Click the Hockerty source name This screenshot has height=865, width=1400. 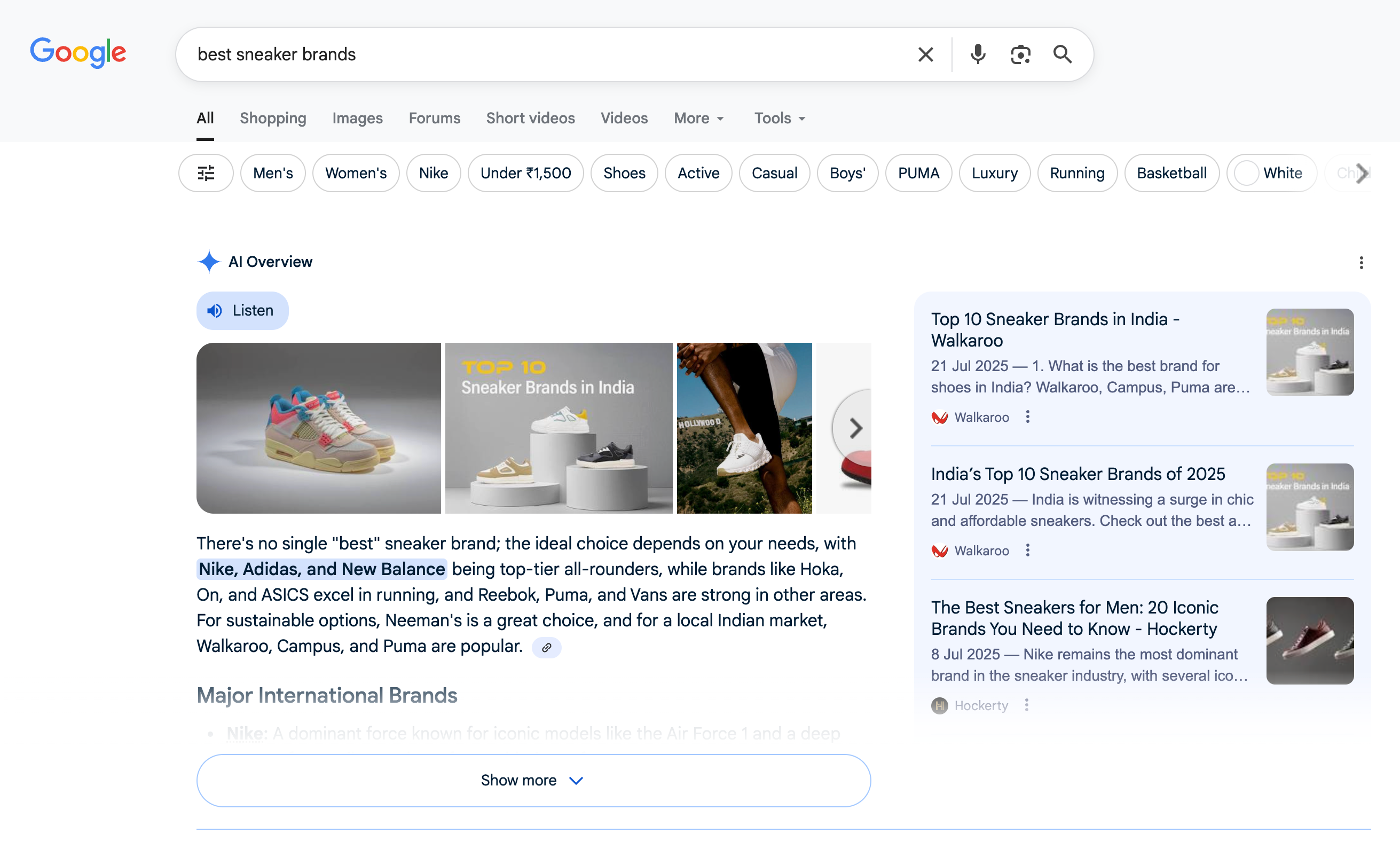point(981,705)
